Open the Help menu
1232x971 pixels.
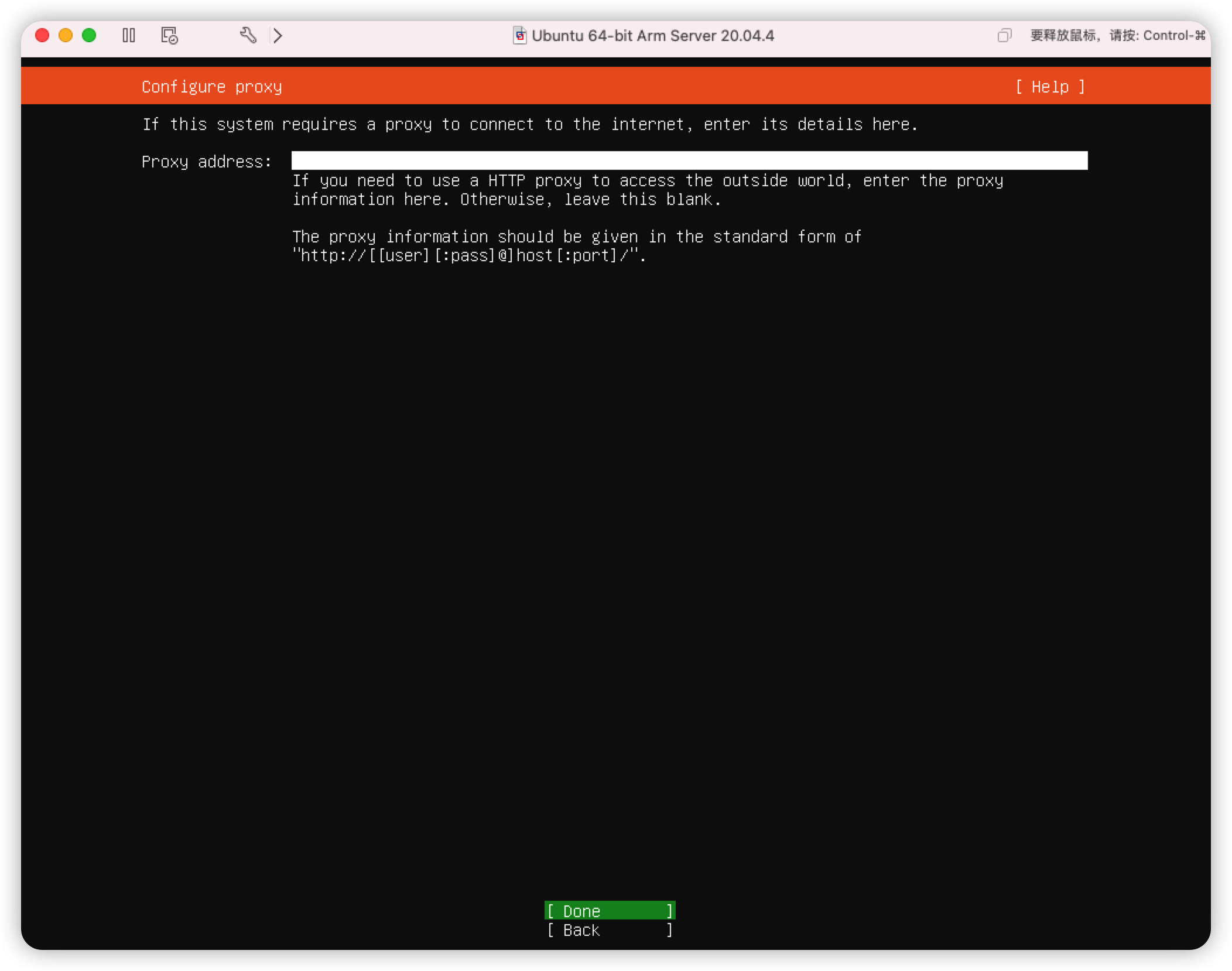[x=1050, y=87]
